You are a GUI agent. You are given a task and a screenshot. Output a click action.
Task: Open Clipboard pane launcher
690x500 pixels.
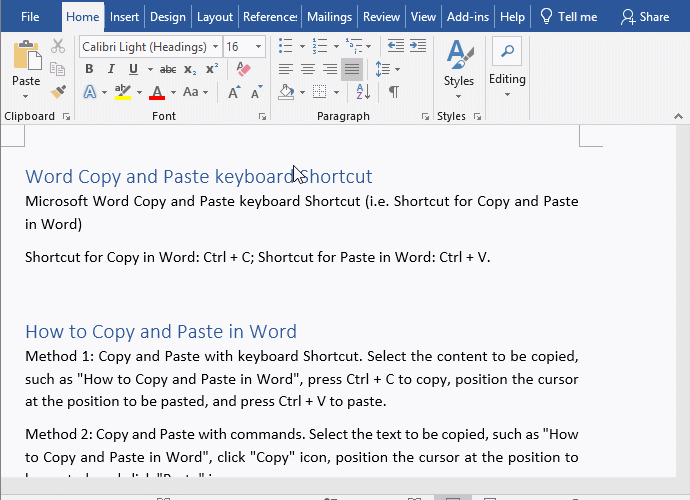[x=66, y=116]
